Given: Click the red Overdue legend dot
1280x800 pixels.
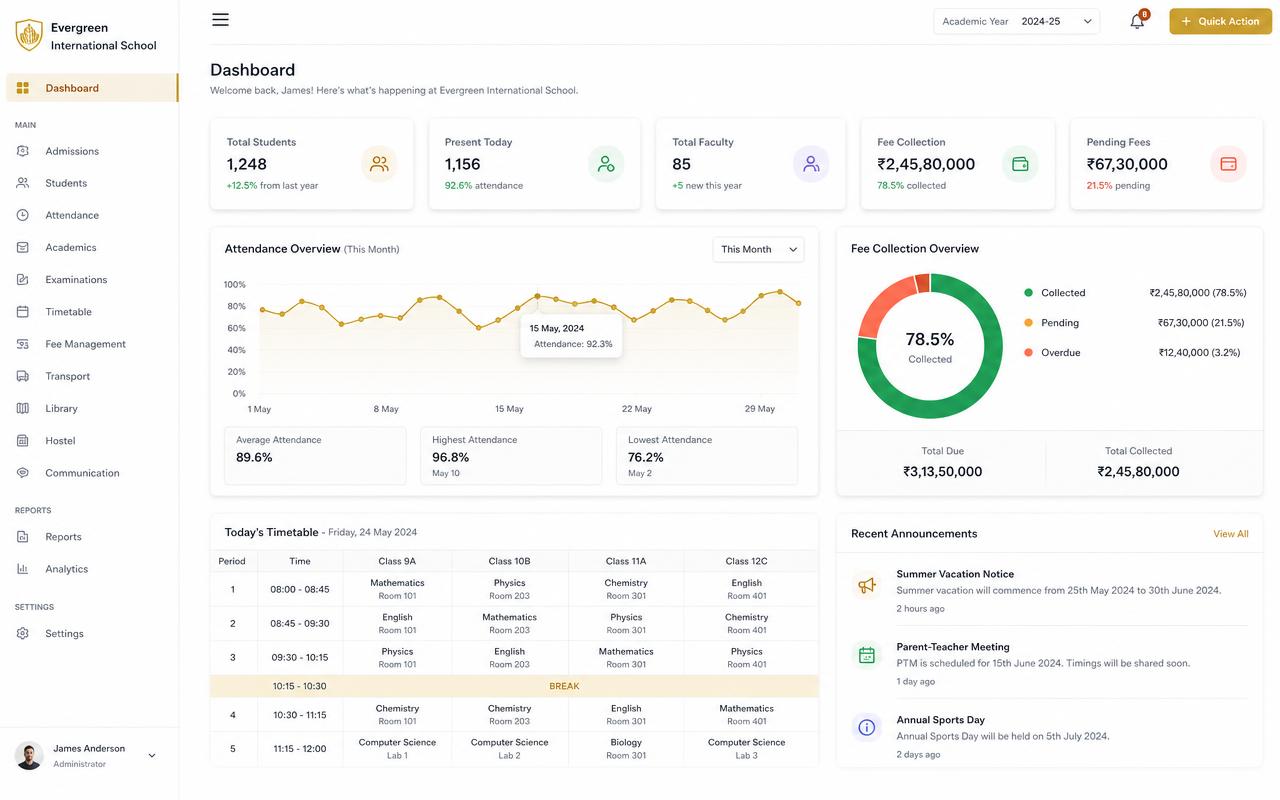Looking at the screenshot, I should pyautogui.click(x=1028, y=353).
